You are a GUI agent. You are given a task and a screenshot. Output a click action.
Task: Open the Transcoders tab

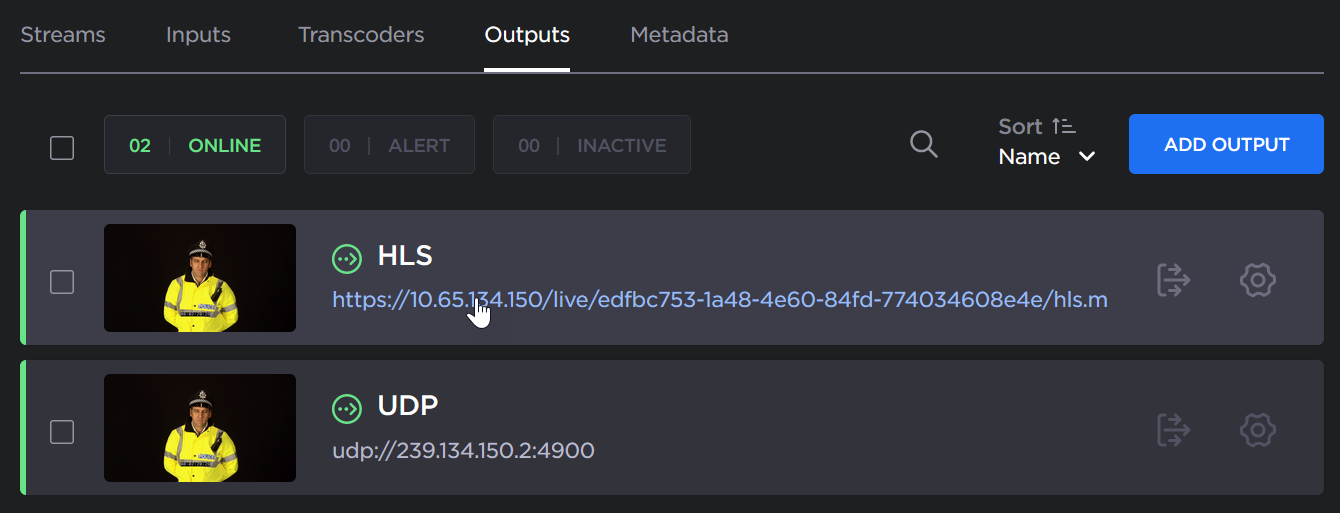(361, 35)
